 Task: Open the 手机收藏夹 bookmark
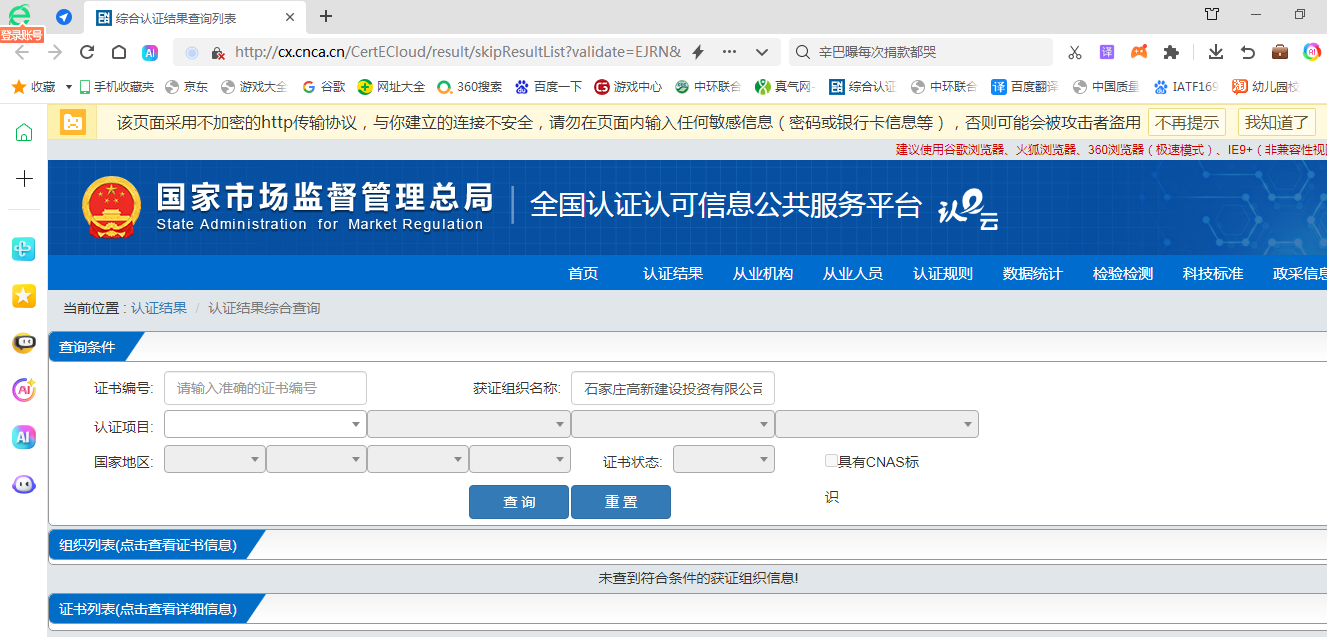coord(117,87)
